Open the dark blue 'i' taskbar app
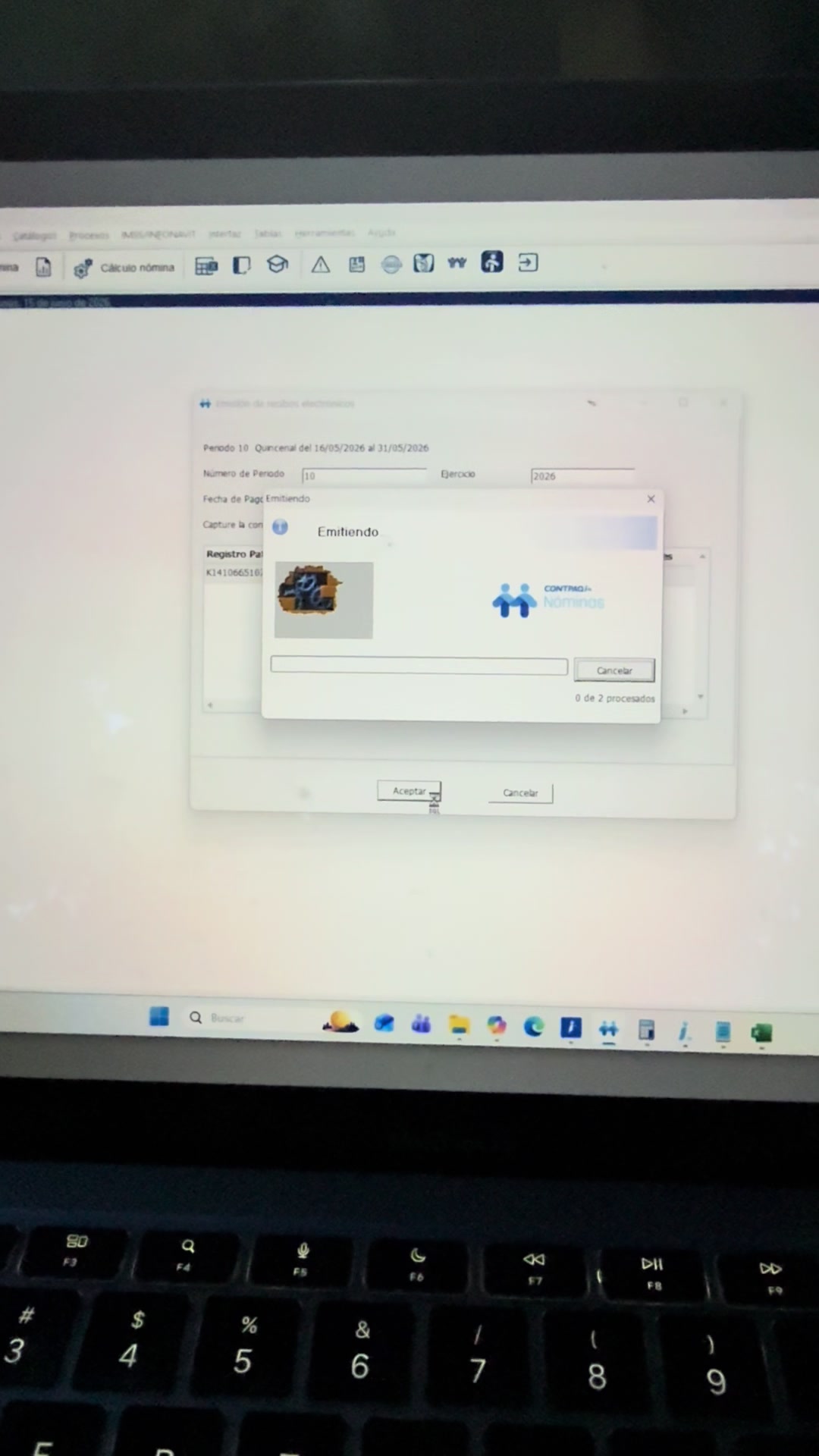The height and width of the screenshot is (1456, 819). pyautogui.click(x=571, y=1028)
